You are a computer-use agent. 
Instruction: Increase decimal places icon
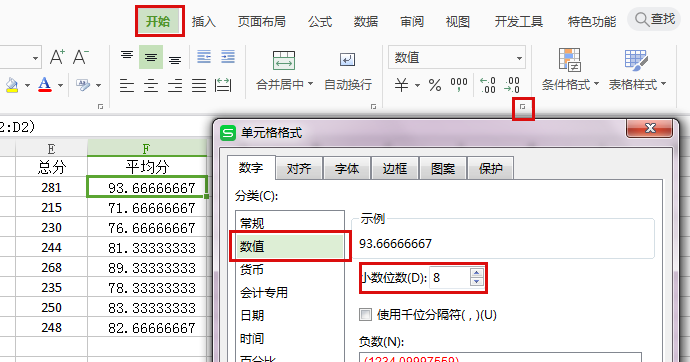coord(488,85)
